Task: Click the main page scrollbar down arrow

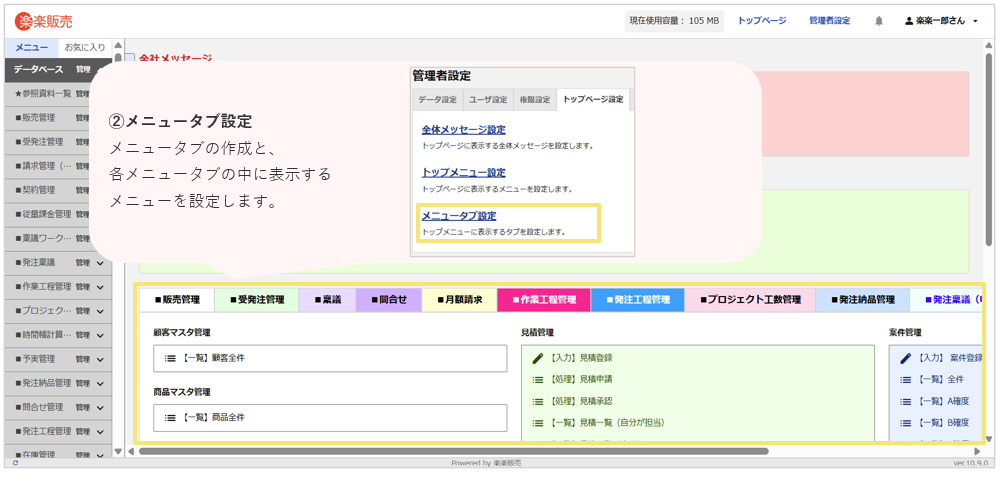Action: 989,439
